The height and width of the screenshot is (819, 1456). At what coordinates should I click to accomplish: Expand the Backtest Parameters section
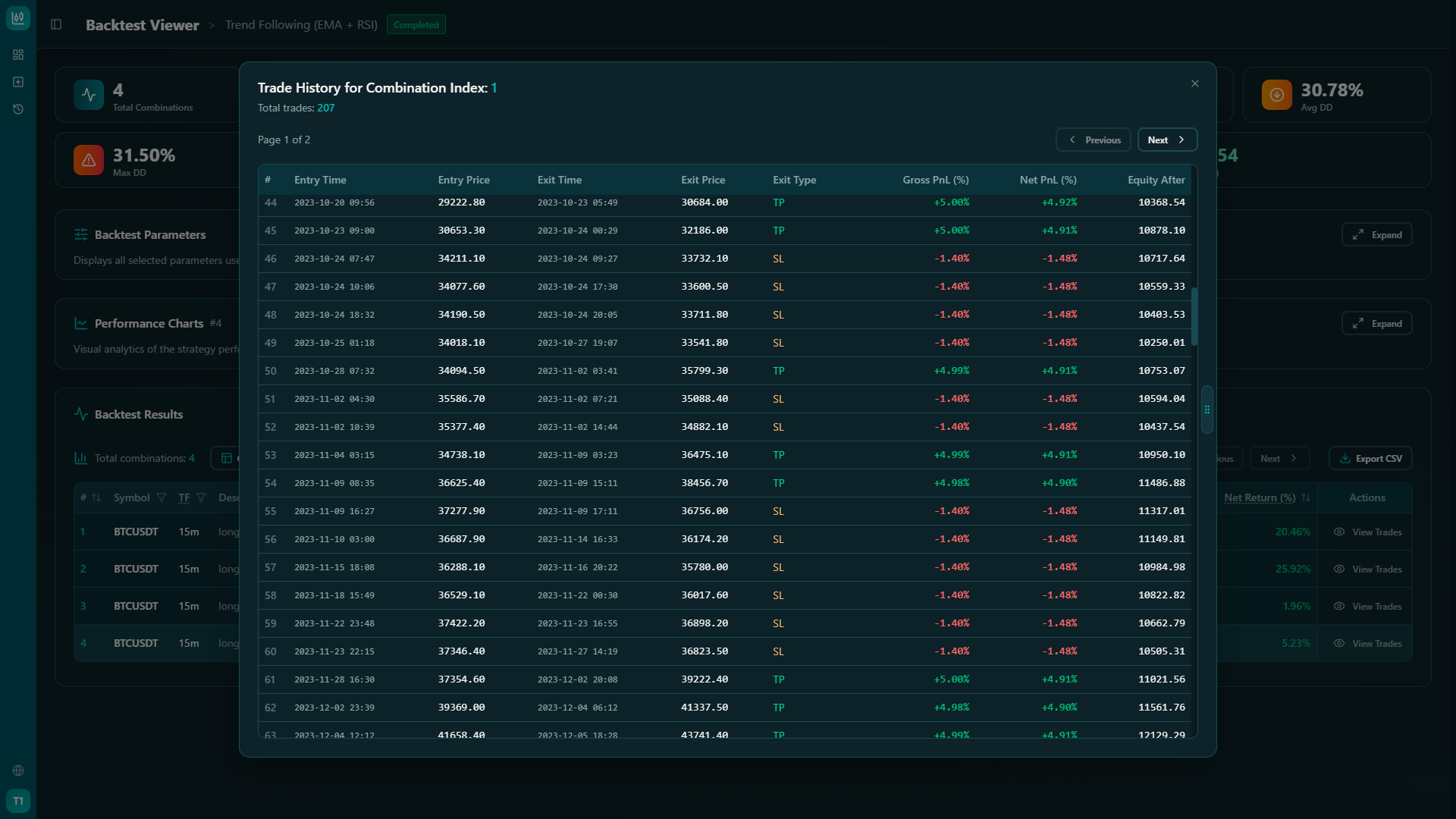tap(1377, 235)
